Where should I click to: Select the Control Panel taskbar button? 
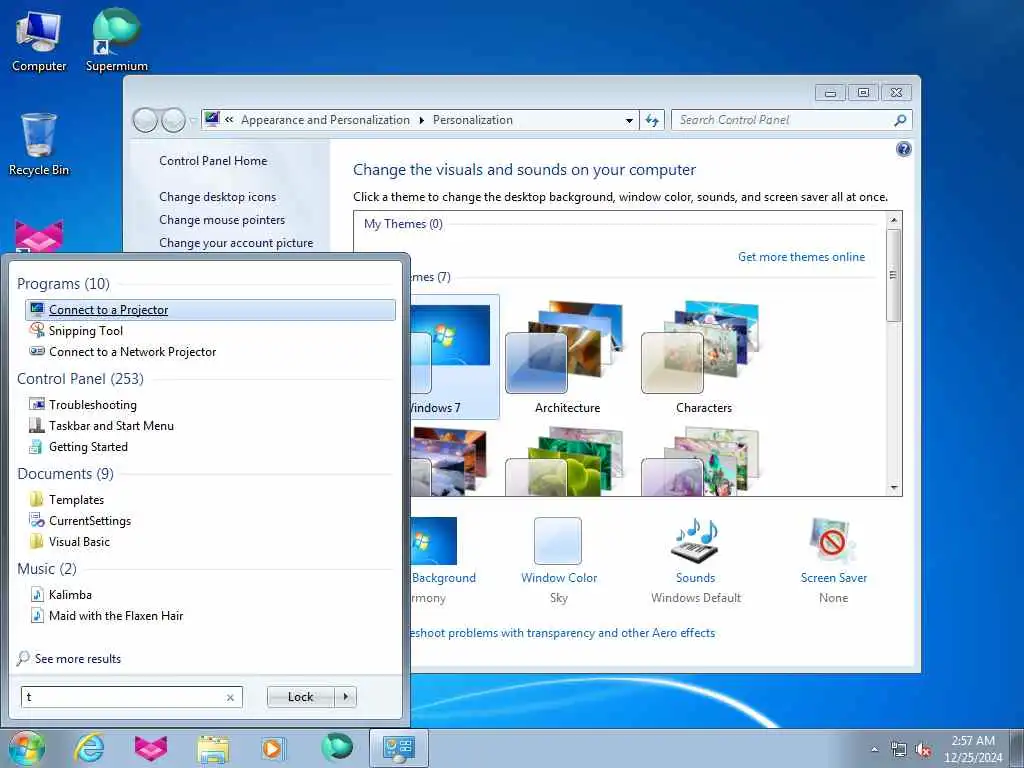pos(399,748)
